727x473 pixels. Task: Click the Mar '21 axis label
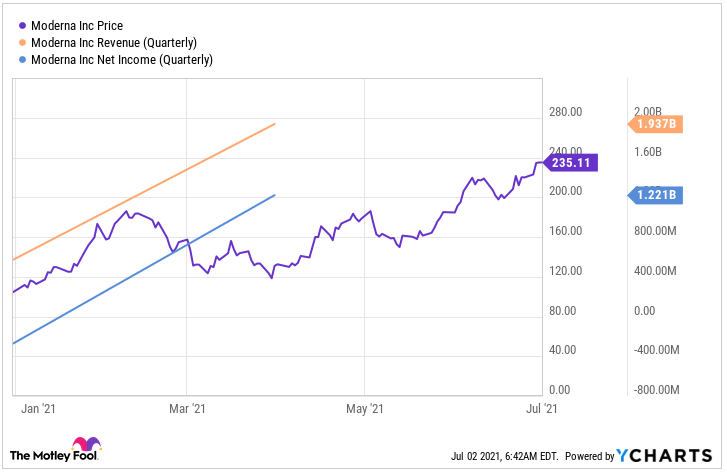pos(186,409)
